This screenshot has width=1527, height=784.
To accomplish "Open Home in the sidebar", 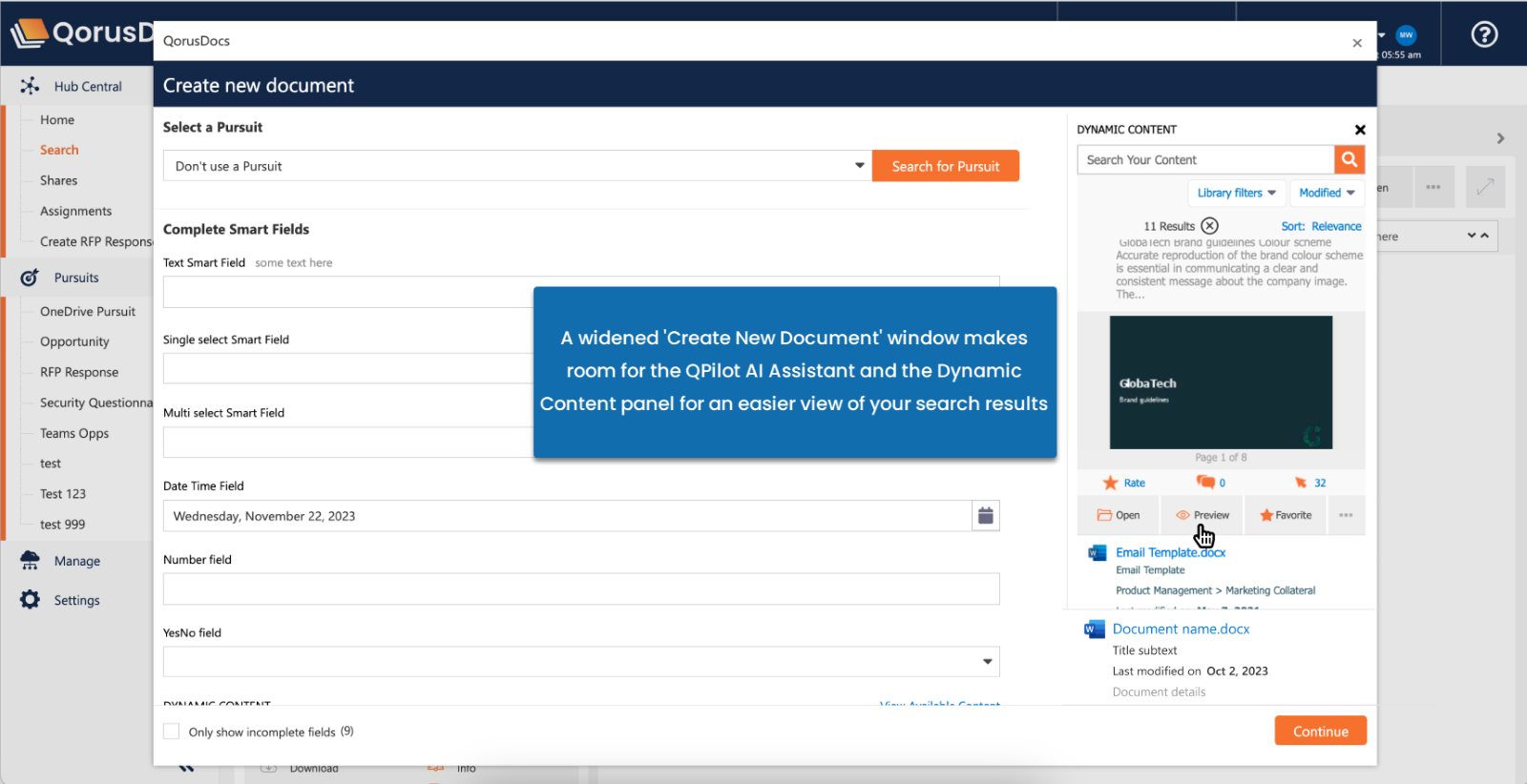I will click(57, 120).
